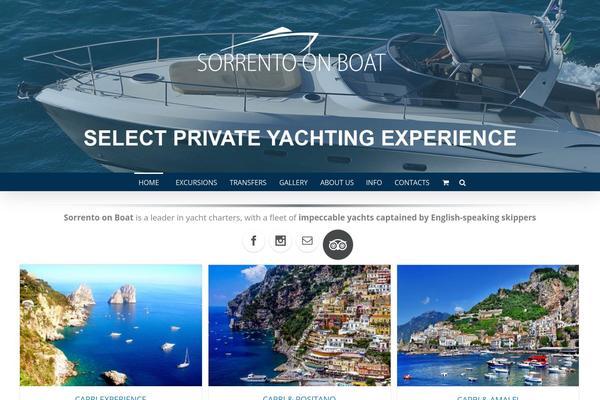Select the Info menu item
This screenshot has width=600, height=400.
[374, 183]
